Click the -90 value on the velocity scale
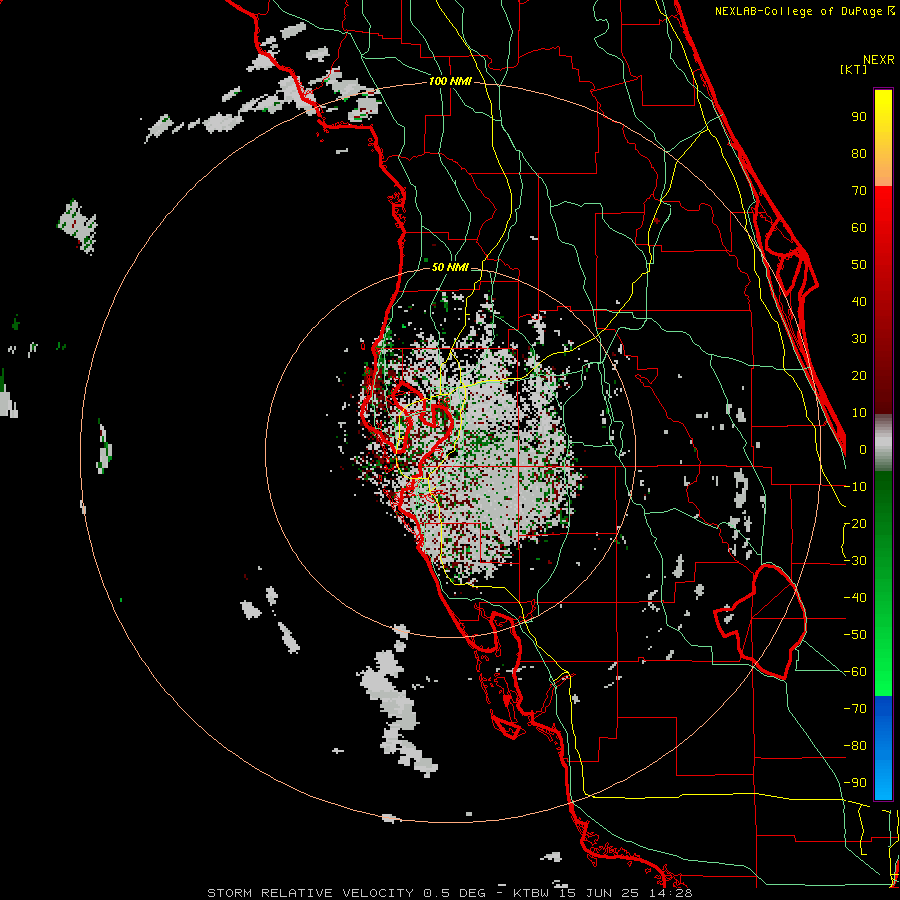The width and height of the screenshot is (900, 900). pyautogui.click(x=855, y=783)
